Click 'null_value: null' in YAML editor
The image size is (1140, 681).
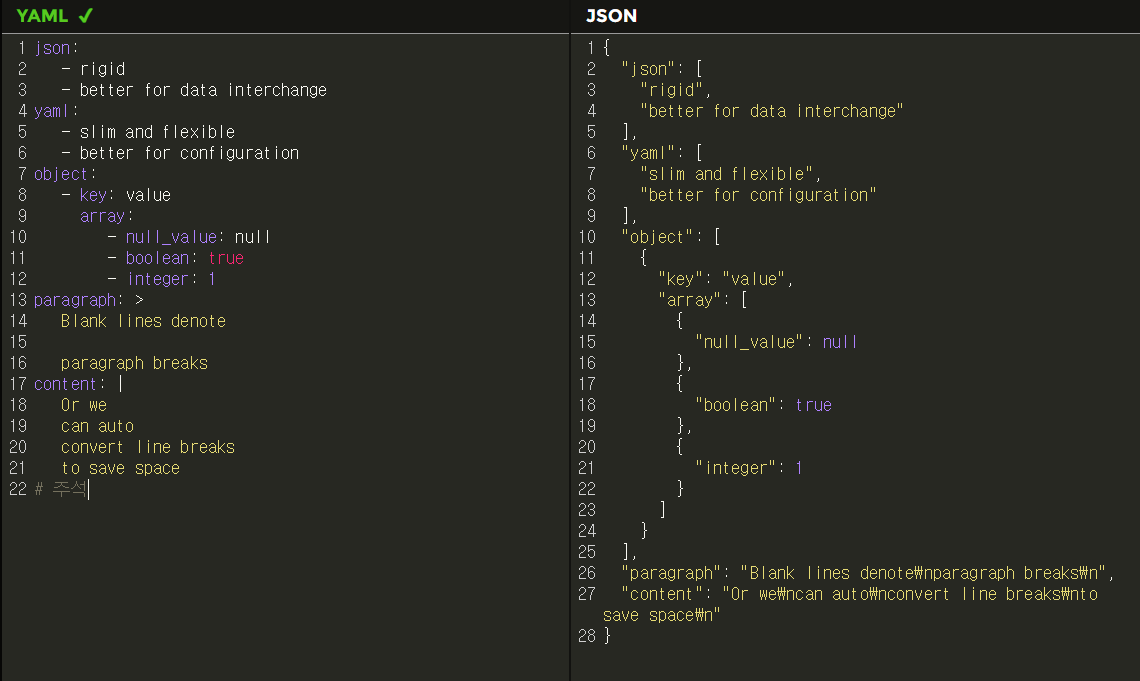pyautogui.click(x=198, y=238)
